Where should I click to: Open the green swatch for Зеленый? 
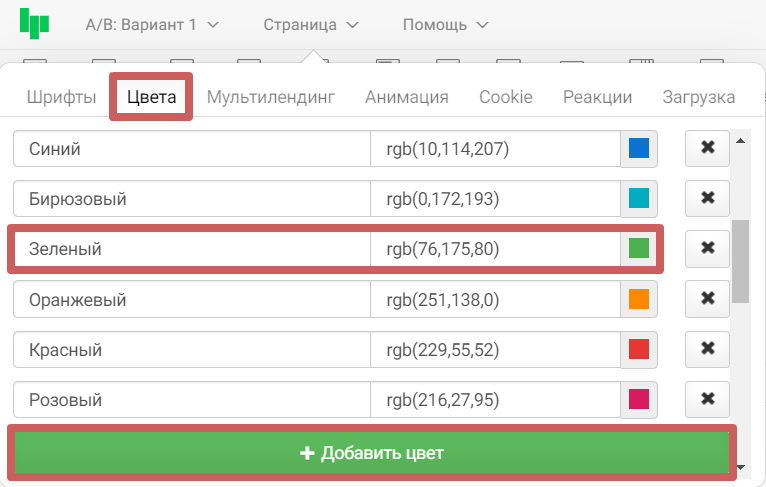coord(639,248)
